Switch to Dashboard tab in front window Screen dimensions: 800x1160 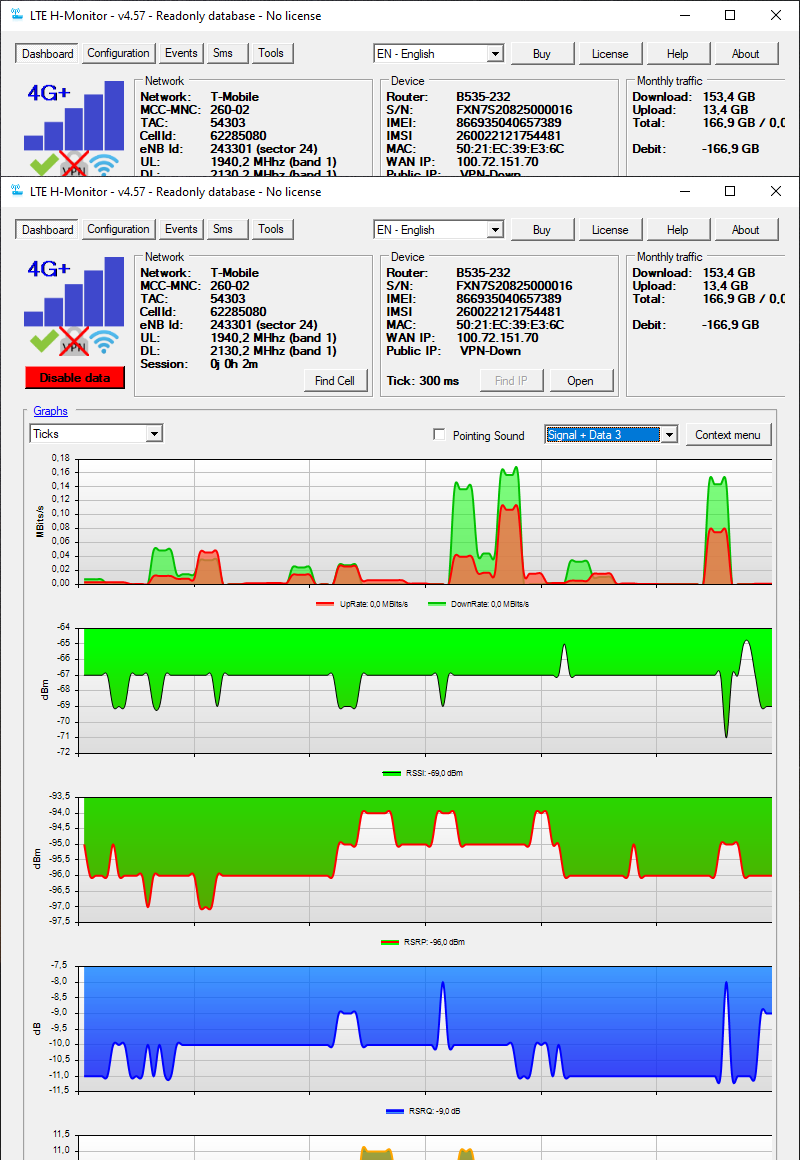[x=47, y=229]
